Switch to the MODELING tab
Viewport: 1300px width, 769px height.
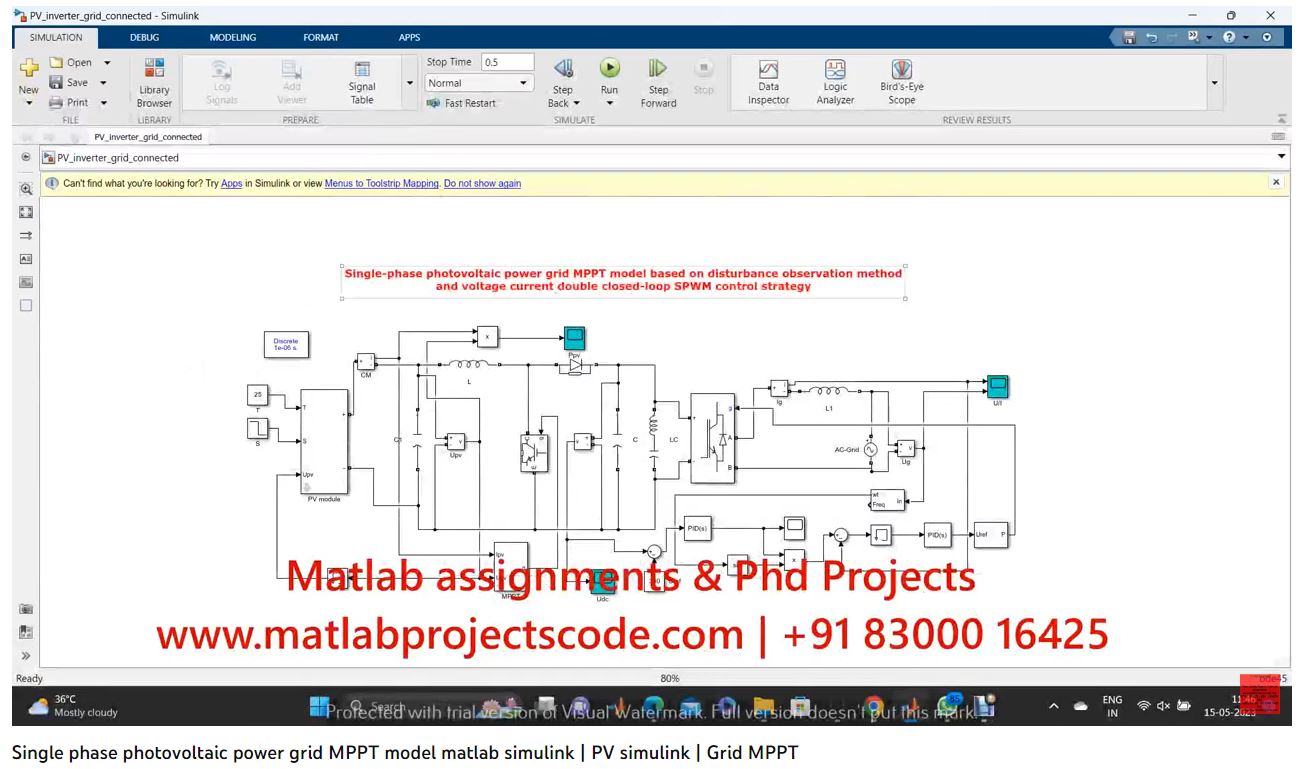click(232, 37)
